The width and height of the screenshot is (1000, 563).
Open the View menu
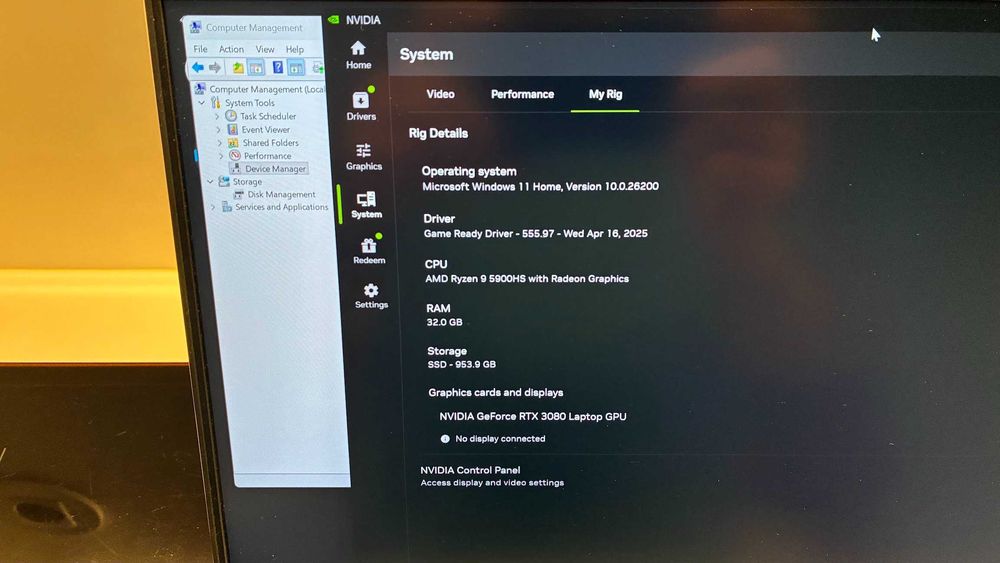(265, 49)
